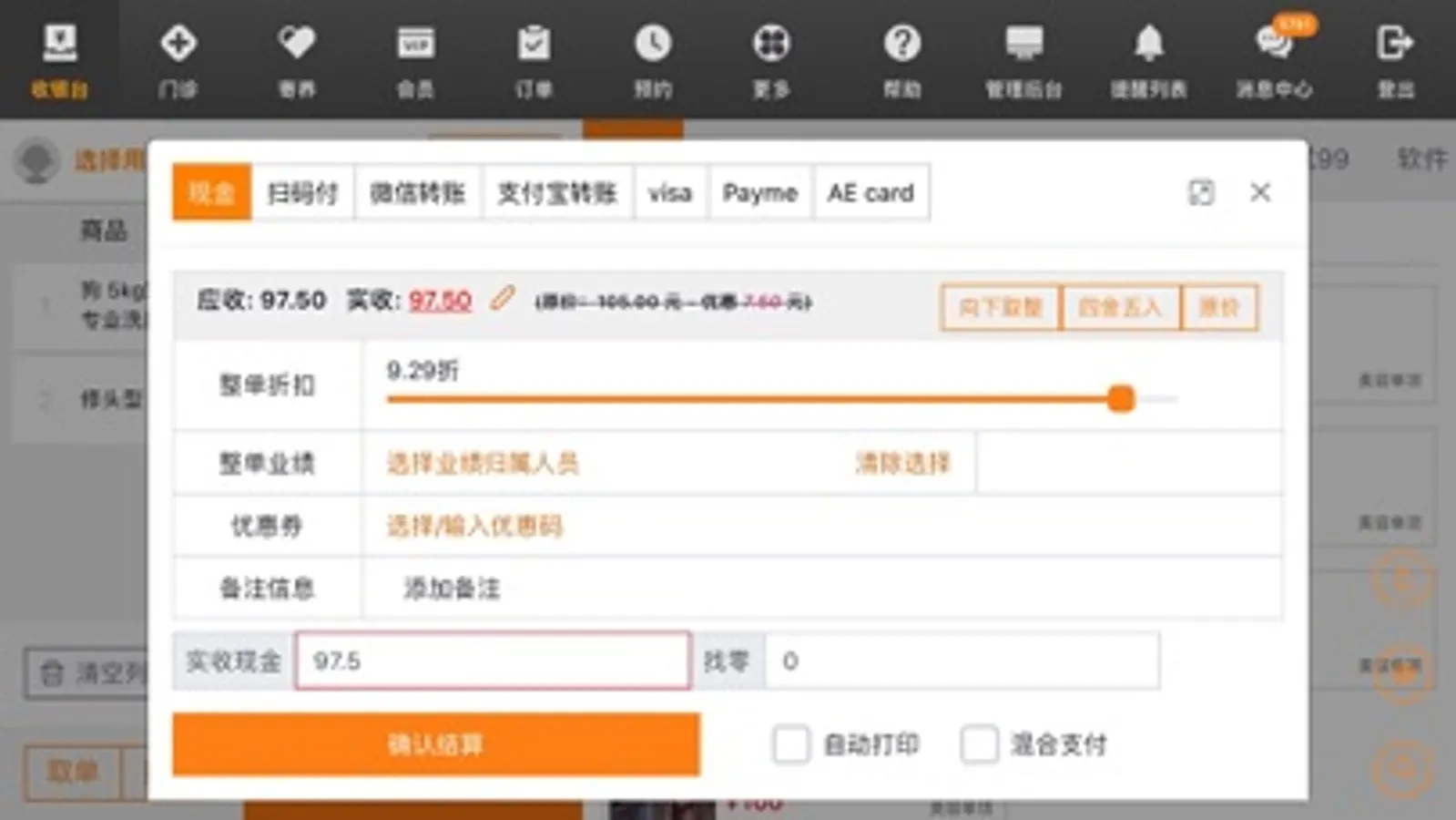Switch to the 微信转账 payment tab
The image size is (1456, 820).
418,192
